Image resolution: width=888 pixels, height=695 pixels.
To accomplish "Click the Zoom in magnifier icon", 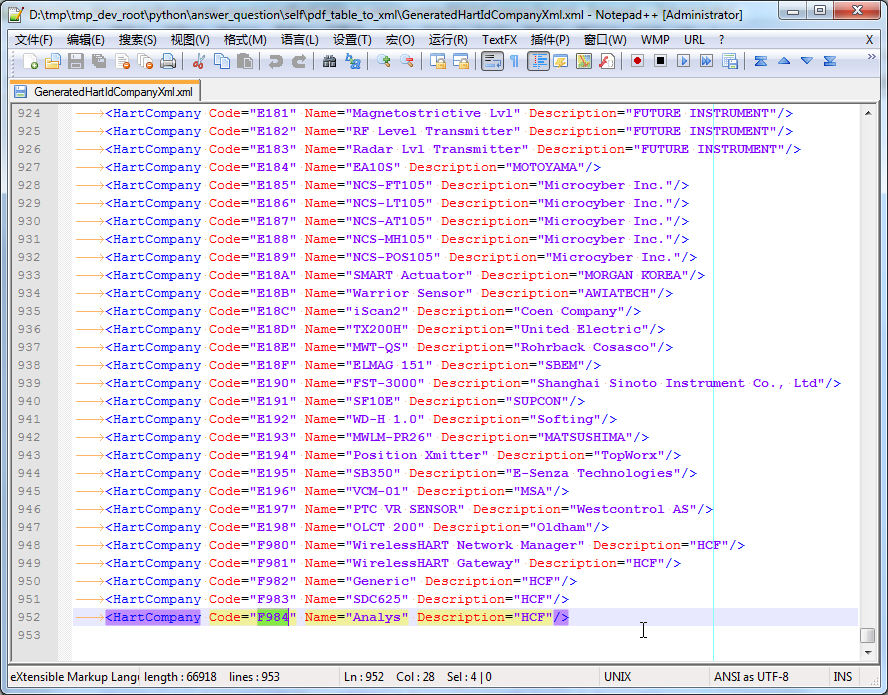I will pyautogui.click(x=384, y=61).
